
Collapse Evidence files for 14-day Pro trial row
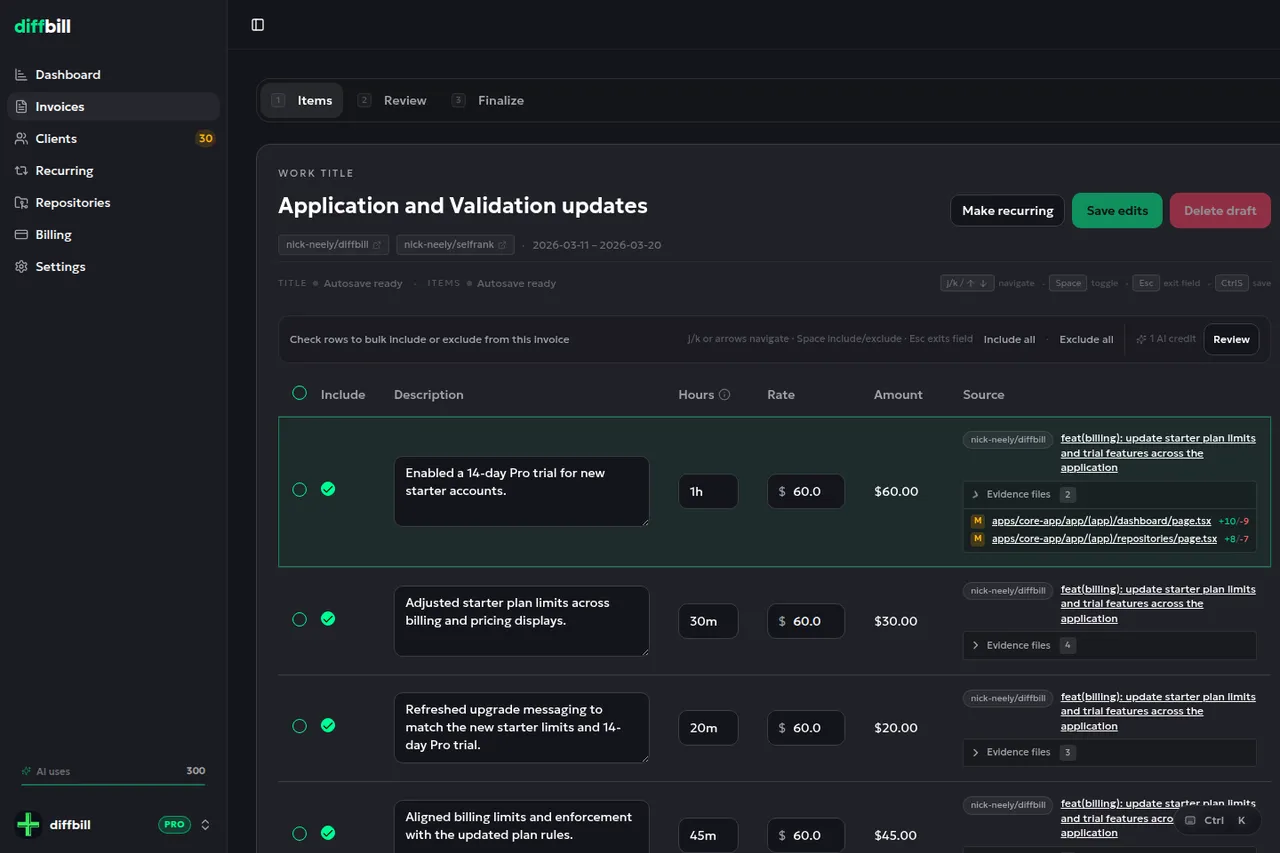[1109, 495]
